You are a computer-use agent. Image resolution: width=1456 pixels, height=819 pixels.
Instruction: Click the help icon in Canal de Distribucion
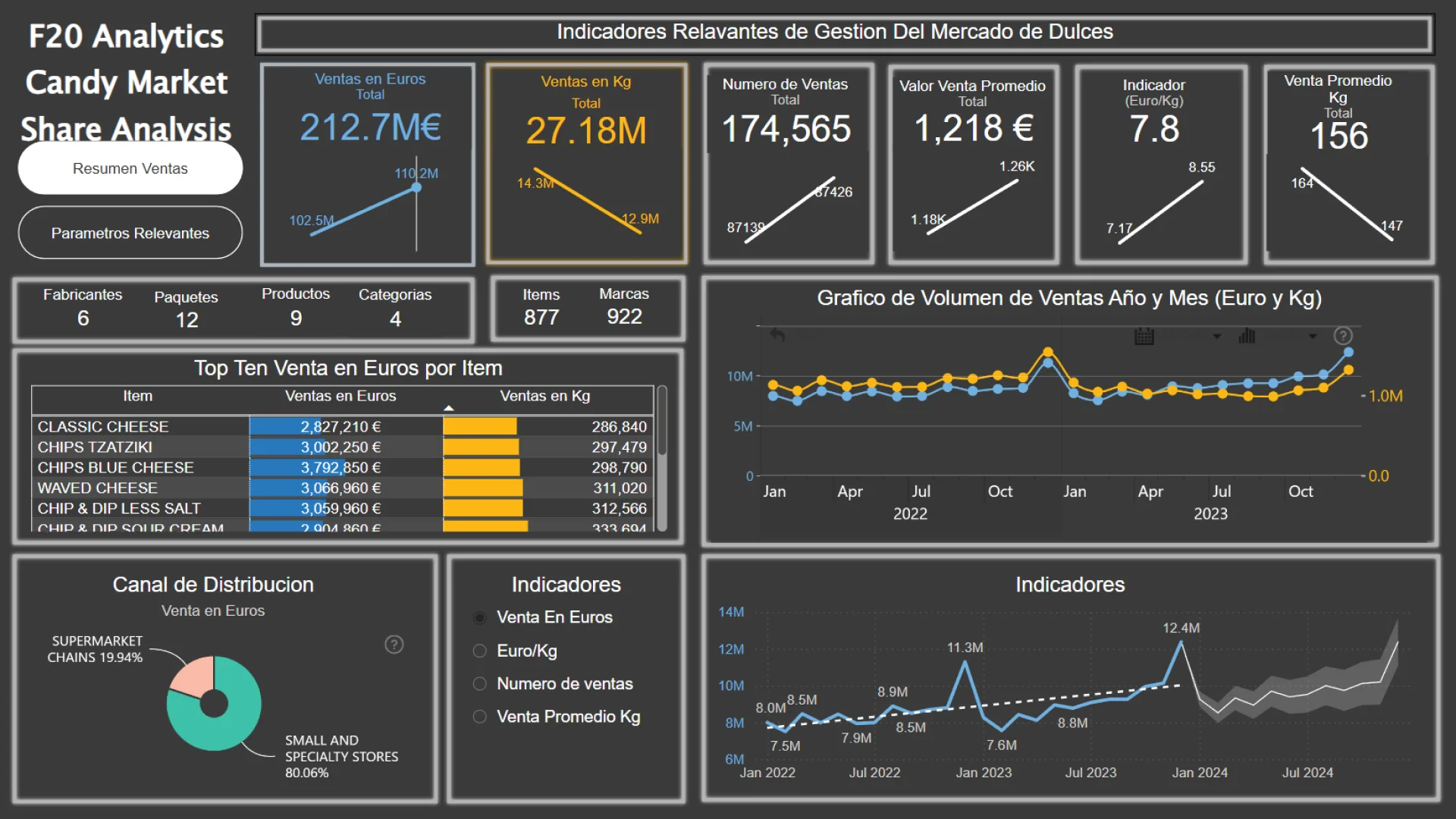click(x=394, y=645)
